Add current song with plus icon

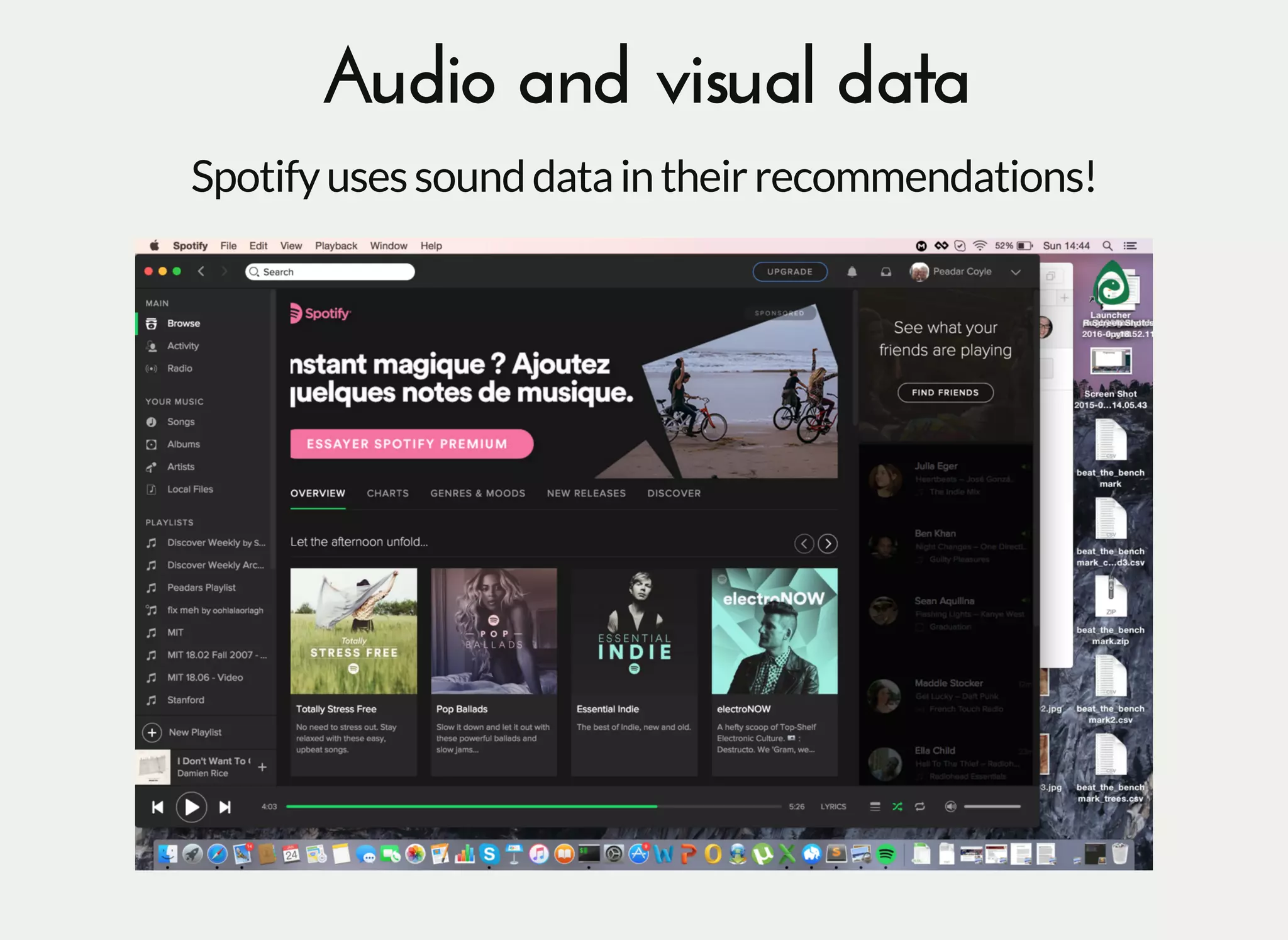coord(262,767)
